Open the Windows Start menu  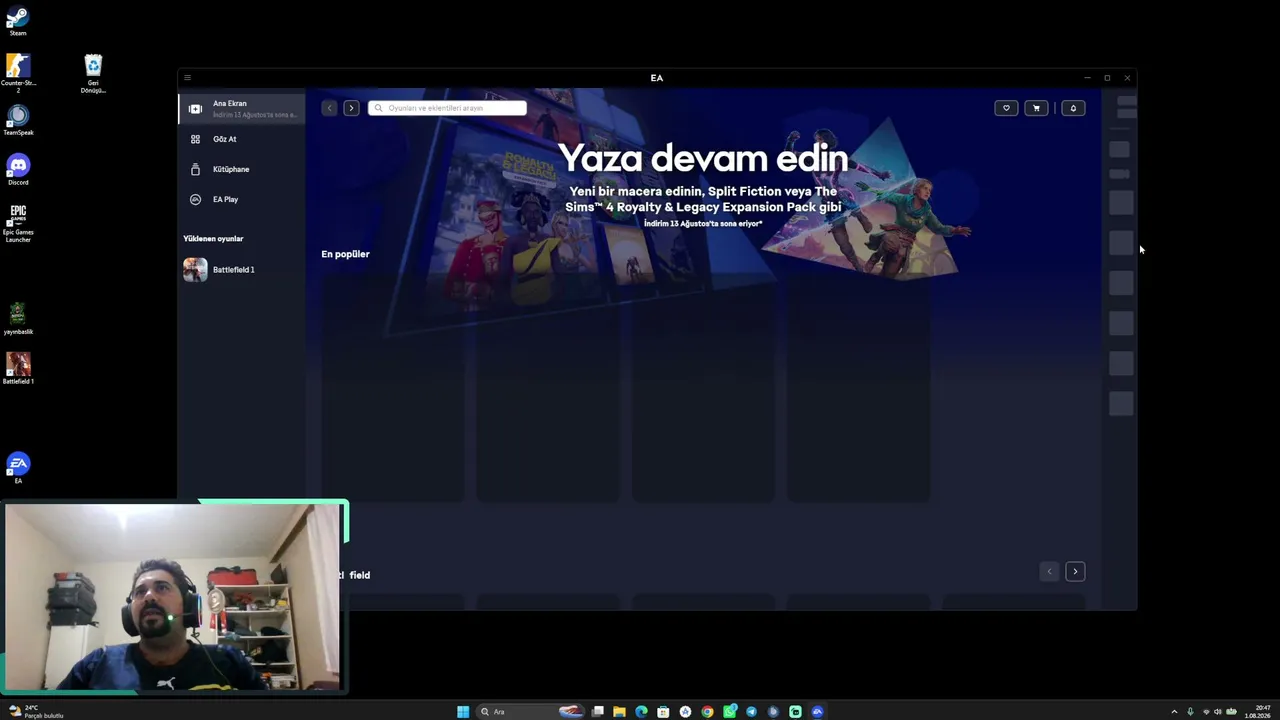click(463, 712)
